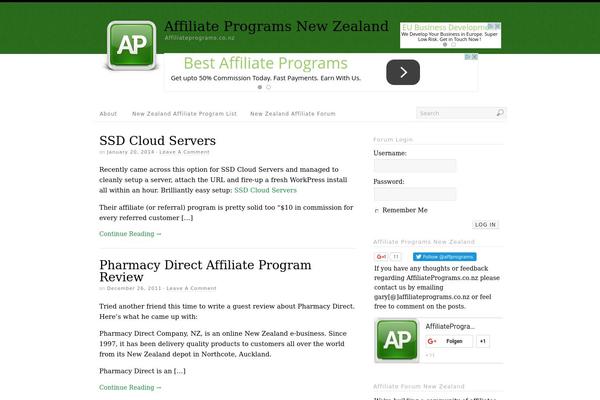600x400 pixels.
Task: Click the Folgen Google+ button
Action: (x=449, y=341)
